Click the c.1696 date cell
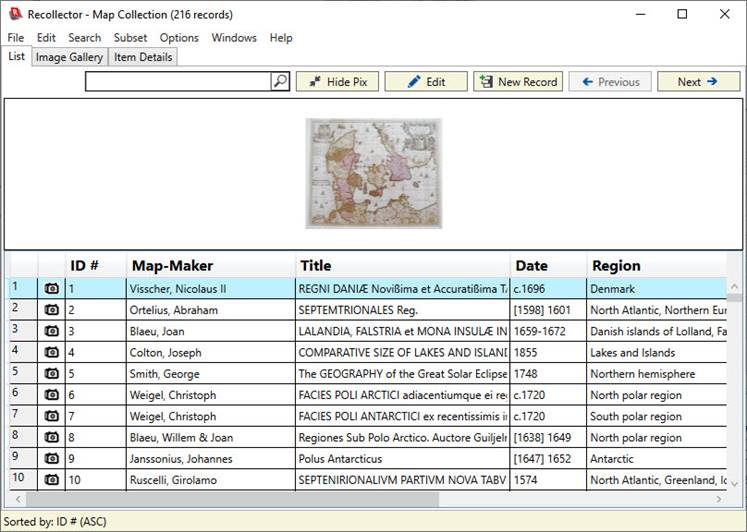Viewport: 747px width, 532px height. [548, 289]
